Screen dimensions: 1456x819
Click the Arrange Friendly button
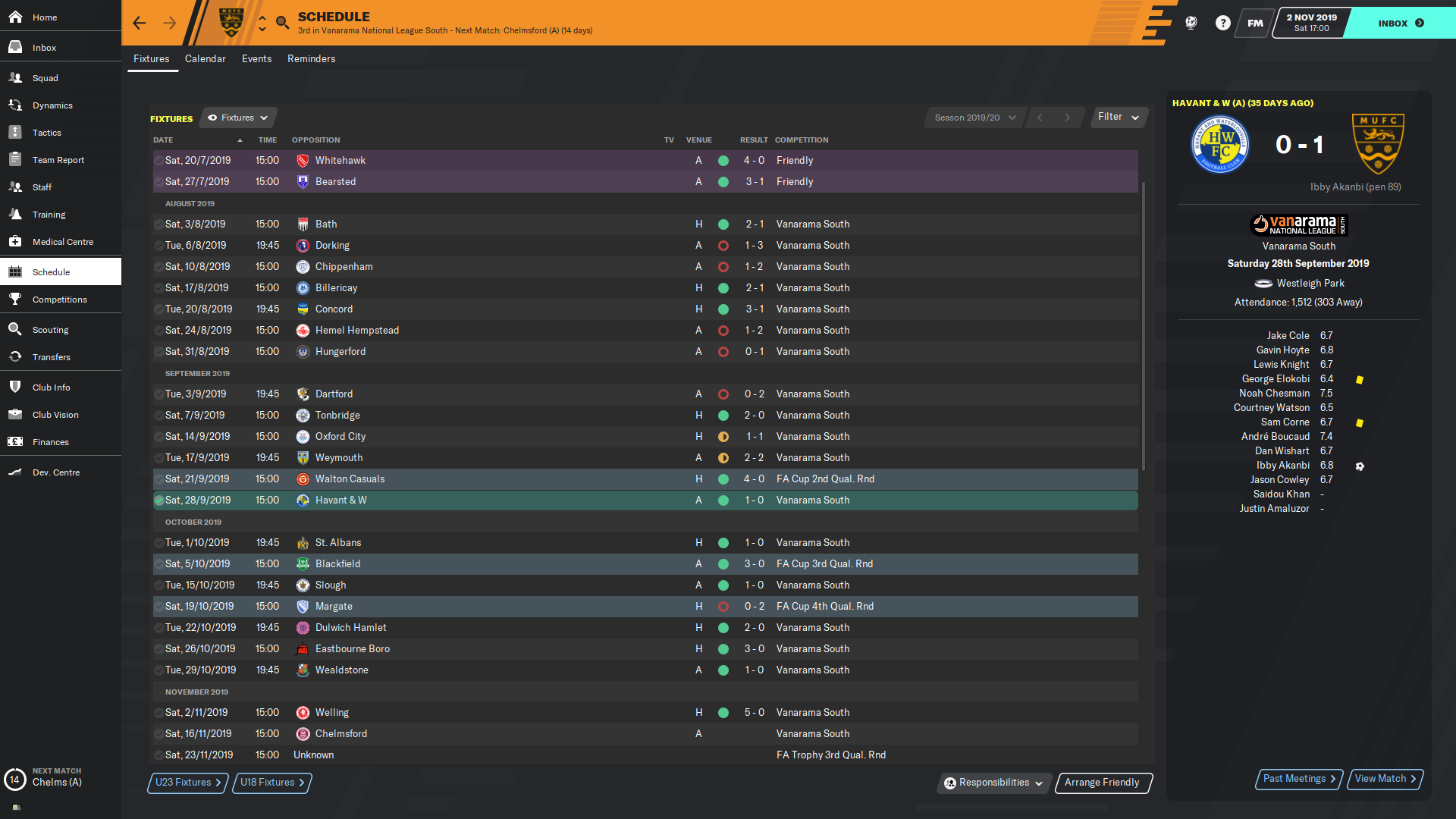[1102, 783]
